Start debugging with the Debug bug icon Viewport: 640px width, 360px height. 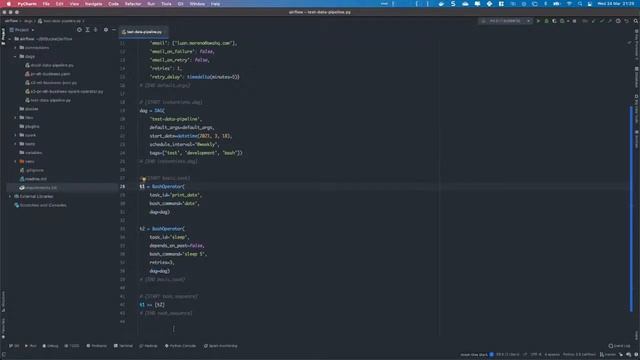(546, 21)
